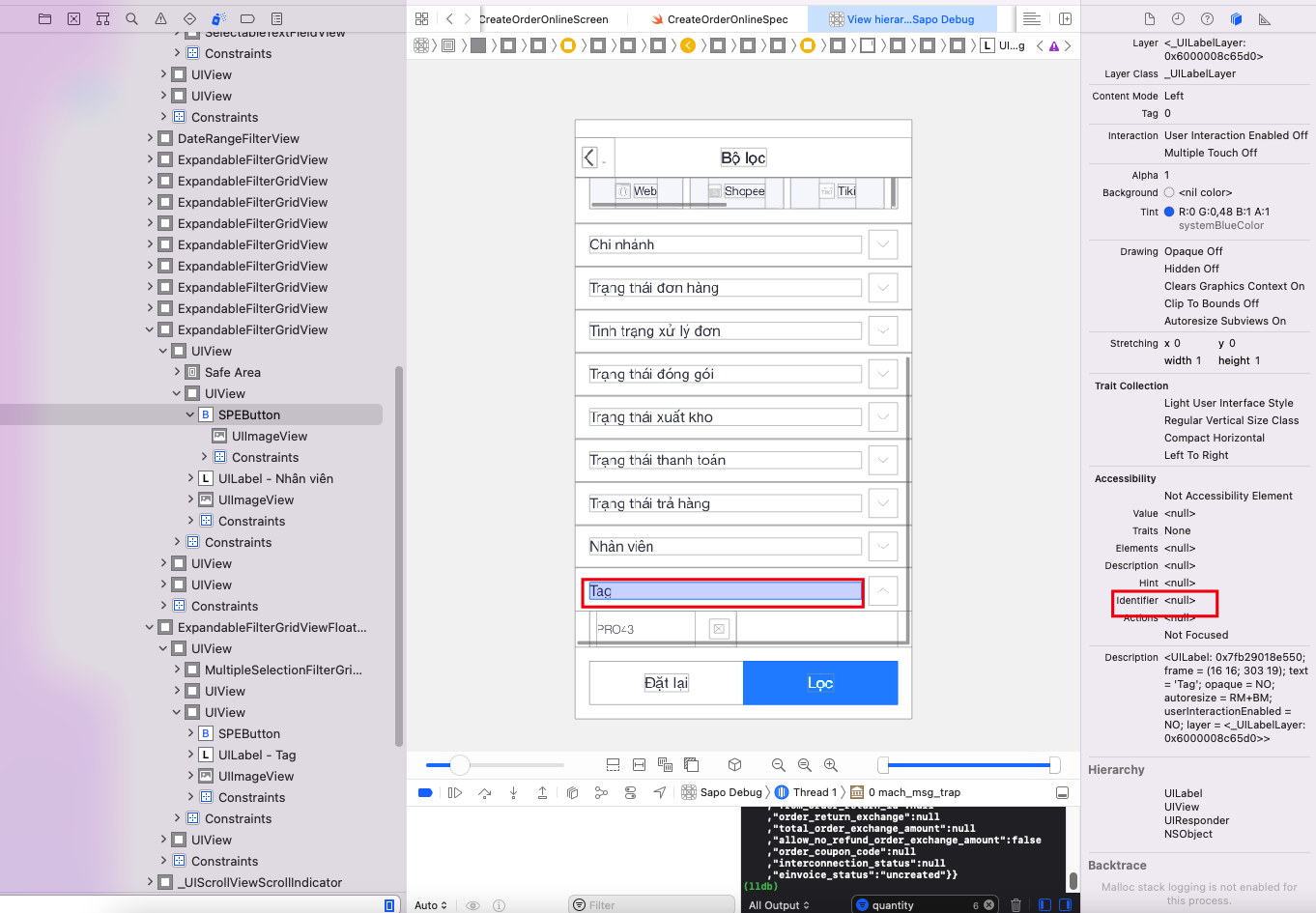Toggle show constraints on canvas
The image size is (1316, 913).
[x=639, y=764]
